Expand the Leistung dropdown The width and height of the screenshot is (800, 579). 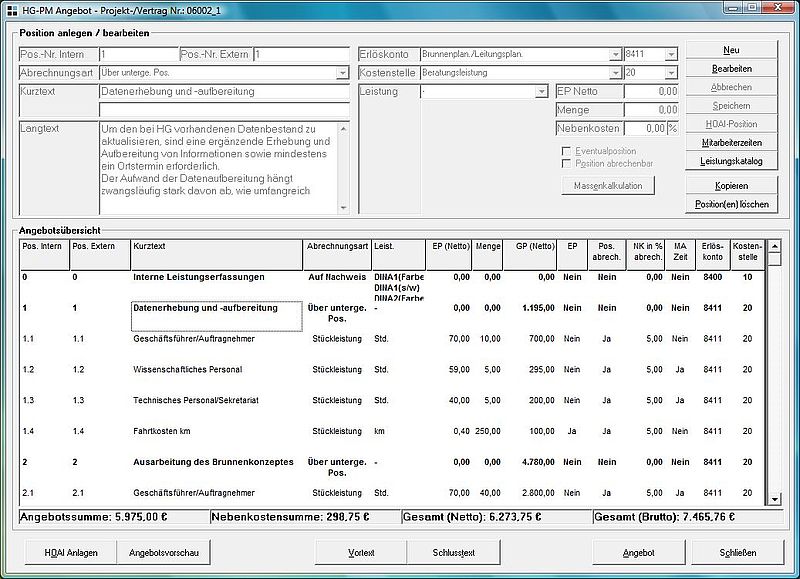(x=541, y=92)
